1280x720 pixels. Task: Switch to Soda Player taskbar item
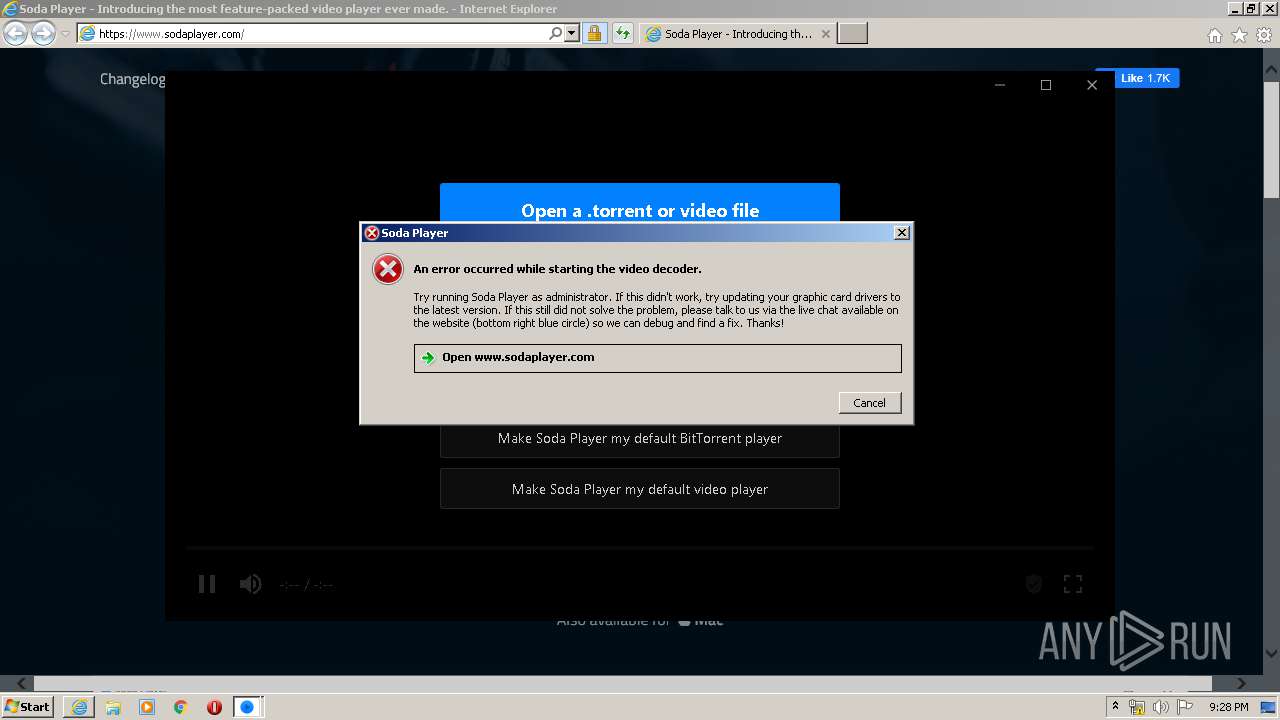[x=247, y=707]
